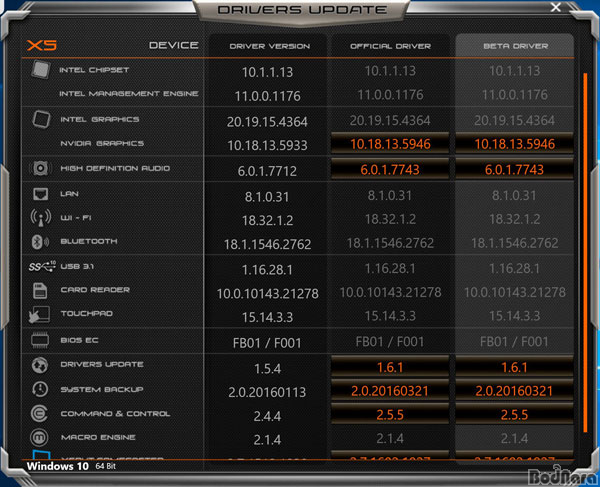The width and height of the screenshot is (600, 487).
Task: Click official Card Reader version 10.0.10143.21278
Action: [390, 293]
